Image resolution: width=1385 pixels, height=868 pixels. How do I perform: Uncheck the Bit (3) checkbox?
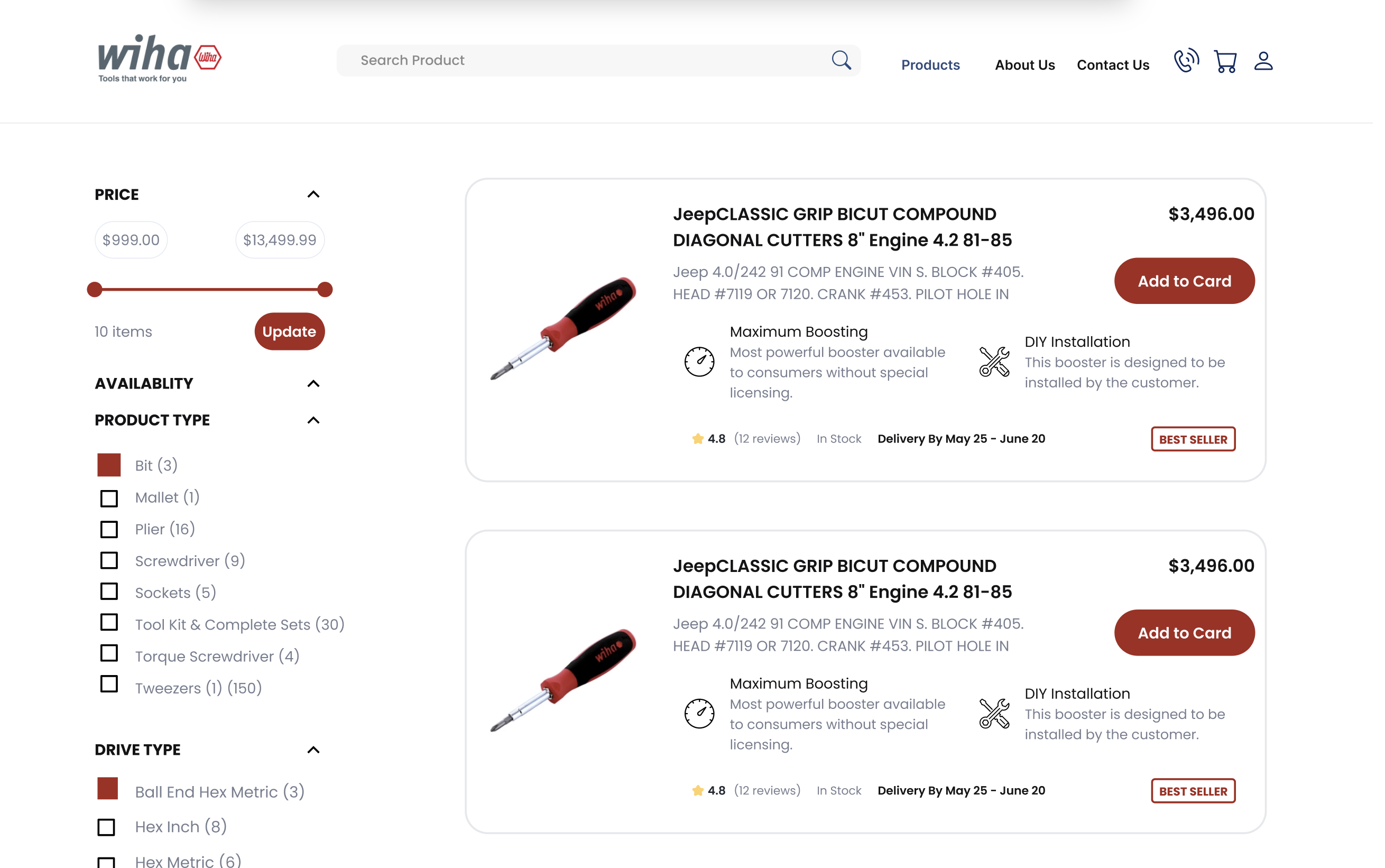pos(108,465)
